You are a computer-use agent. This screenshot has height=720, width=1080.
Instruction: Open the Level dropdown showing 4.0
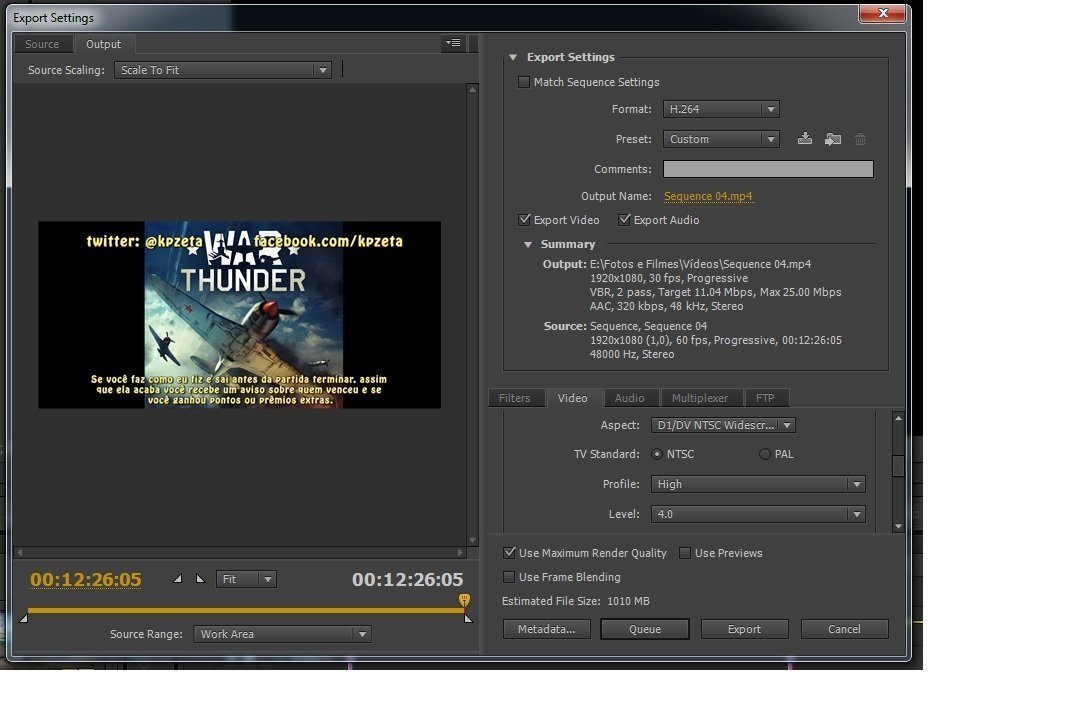pos(758,514)
